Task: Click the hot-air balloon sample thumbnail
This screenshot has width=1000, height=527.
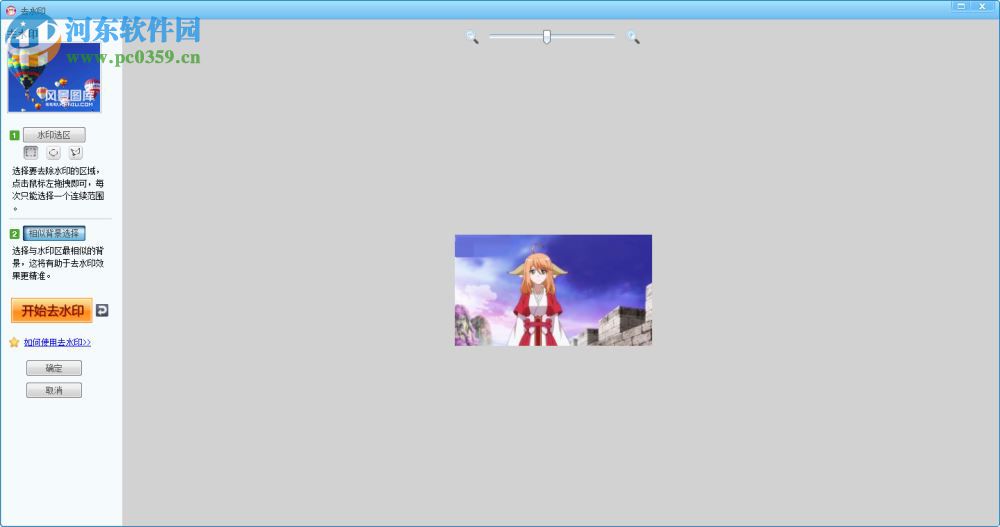Action: click(54, 77)
